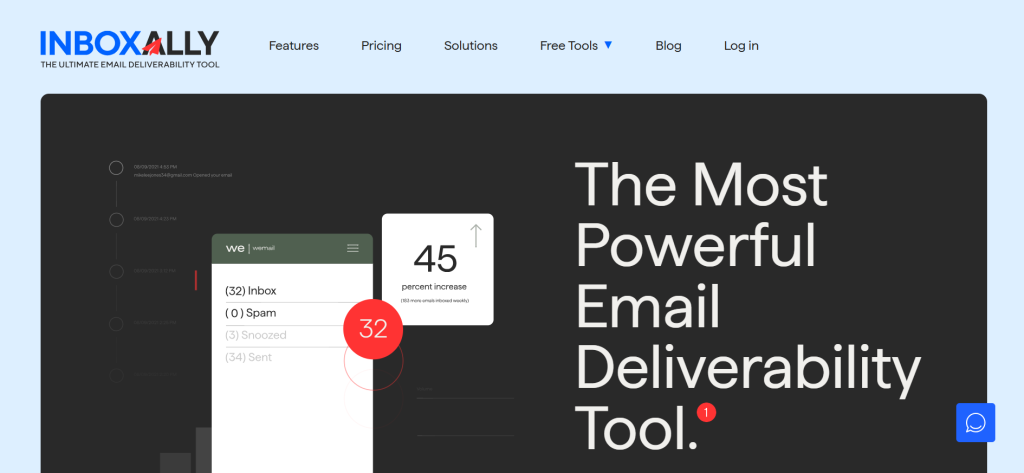Click the red notification badge near Tool.
The height and width of the screenshot is (473, 1024).
tap(706, 413)
